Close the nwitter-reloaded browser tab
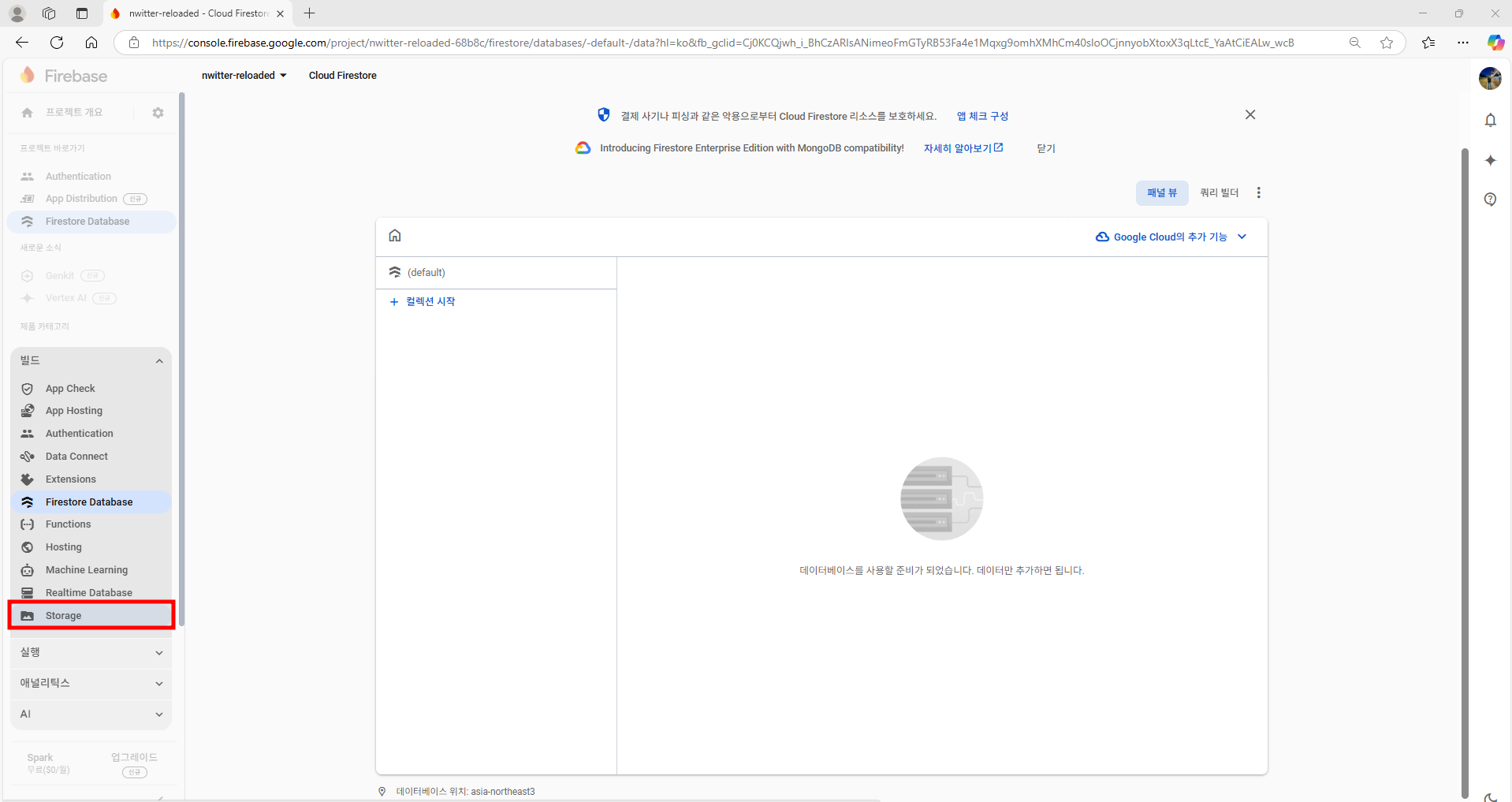 (280, 13)
